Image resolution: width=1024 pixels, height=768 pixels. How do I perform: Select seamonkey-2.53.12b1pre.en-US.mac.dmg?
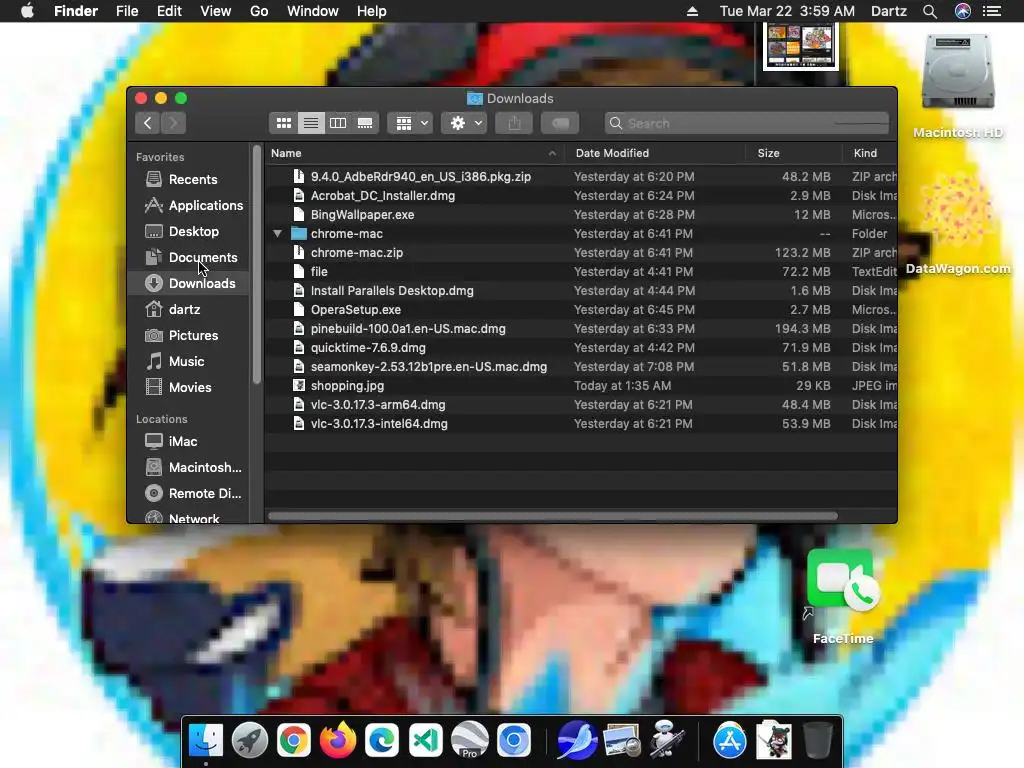tap(581, 366)
